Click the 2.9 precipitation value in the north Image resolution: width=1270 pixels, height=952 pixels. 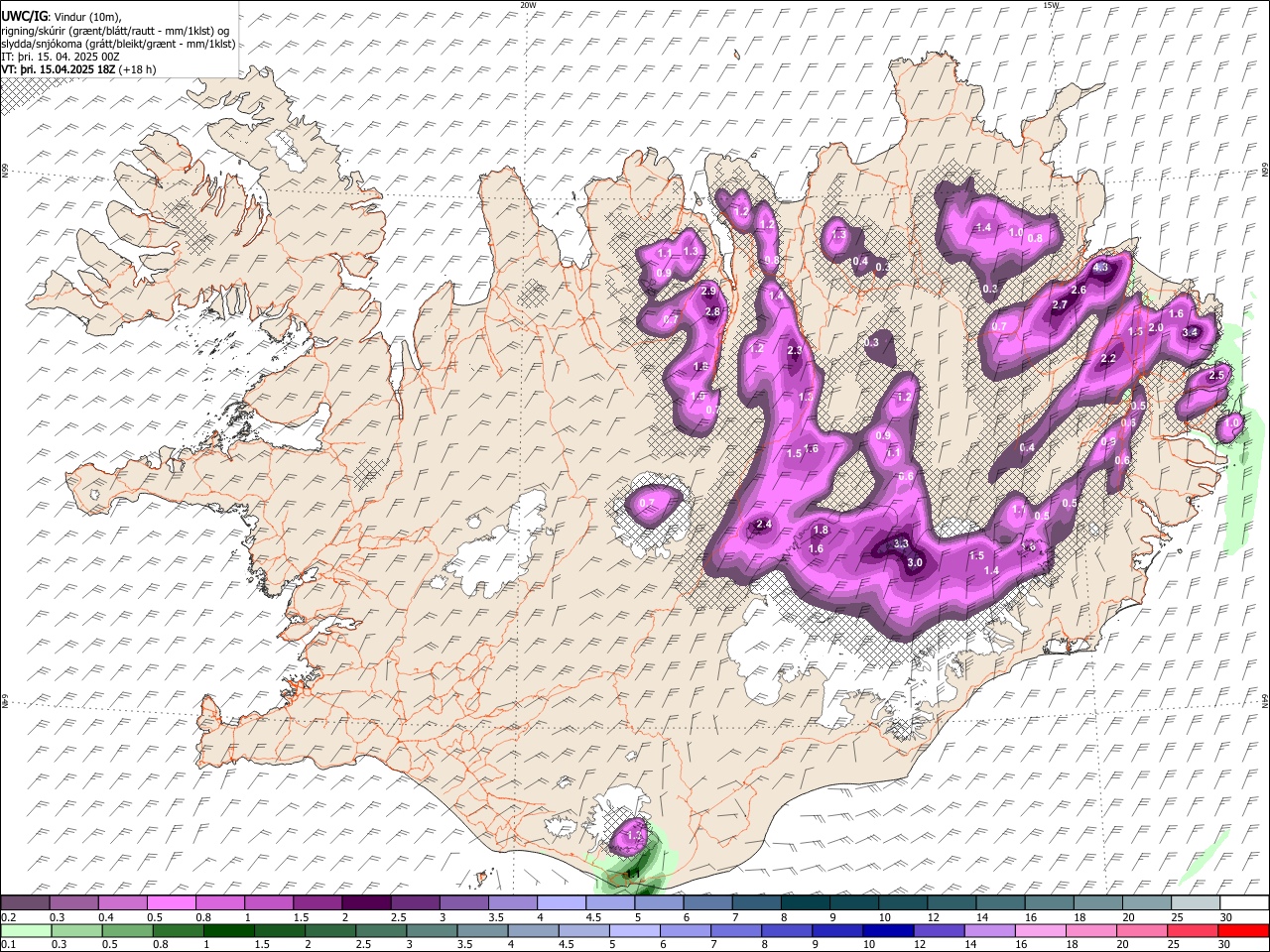[x=707, y=292]
